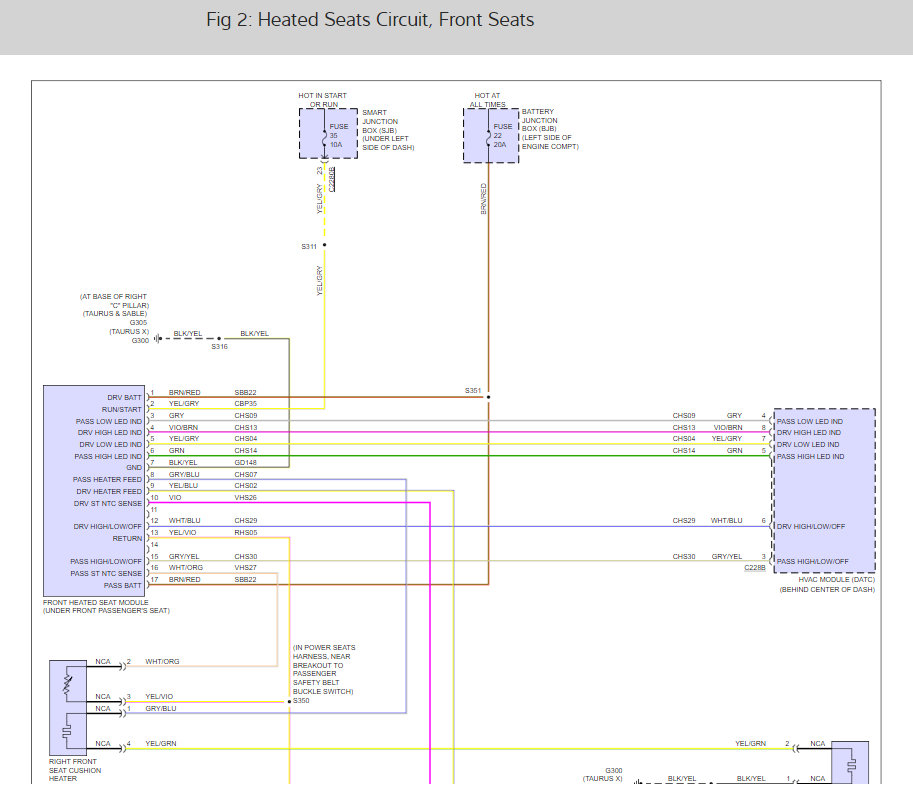Click circuit code CBP35
913x807 pixels.
pos(246,404)
